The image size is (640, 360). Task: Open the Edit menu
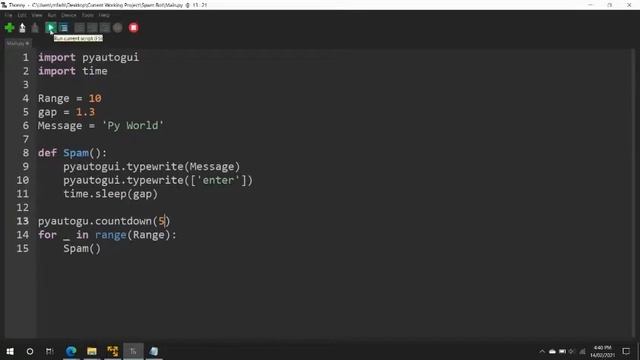pyautogui.click(x=22, y=15)
